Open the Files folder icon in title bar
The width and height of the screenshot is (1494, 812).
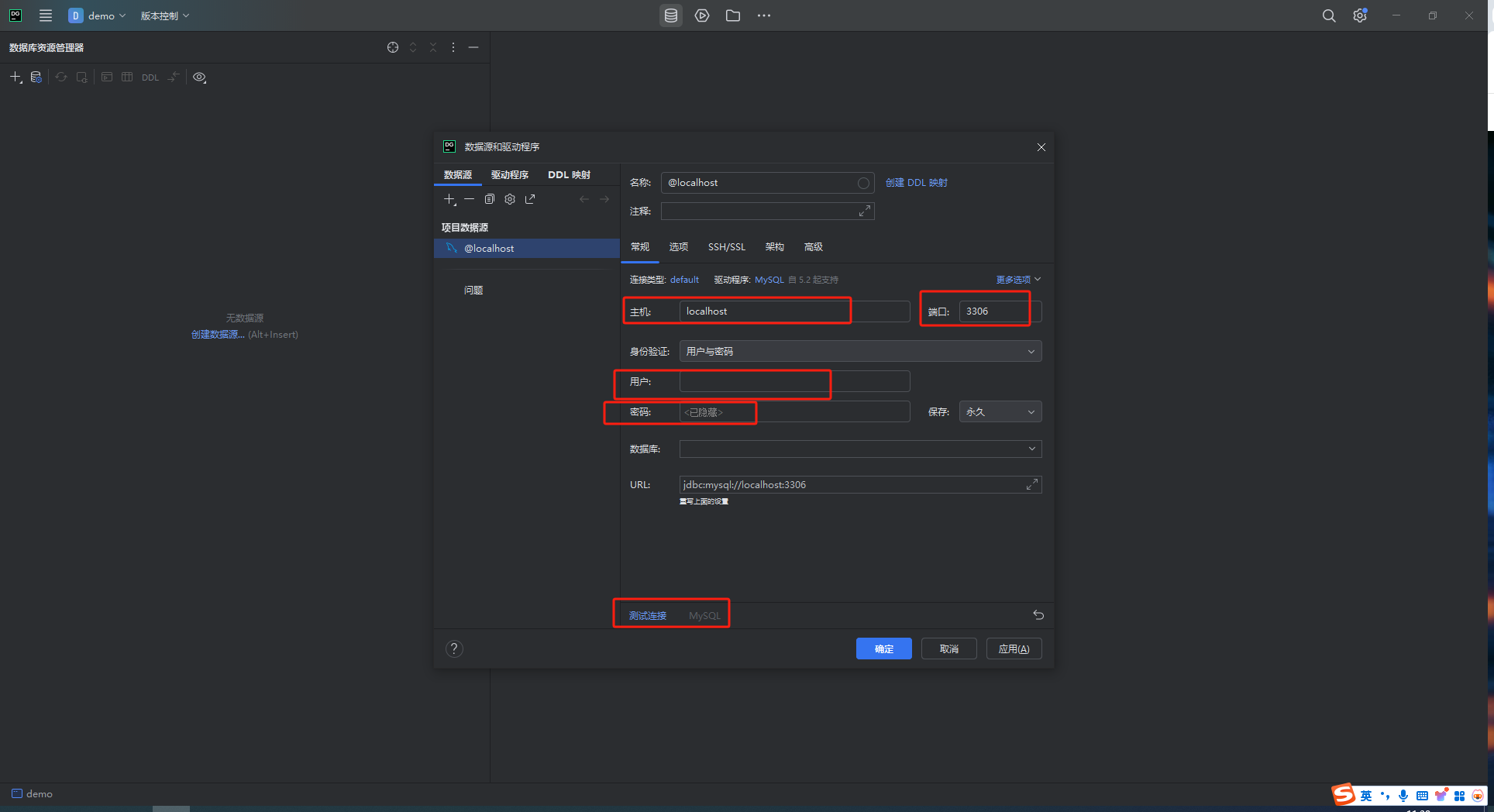733,15
